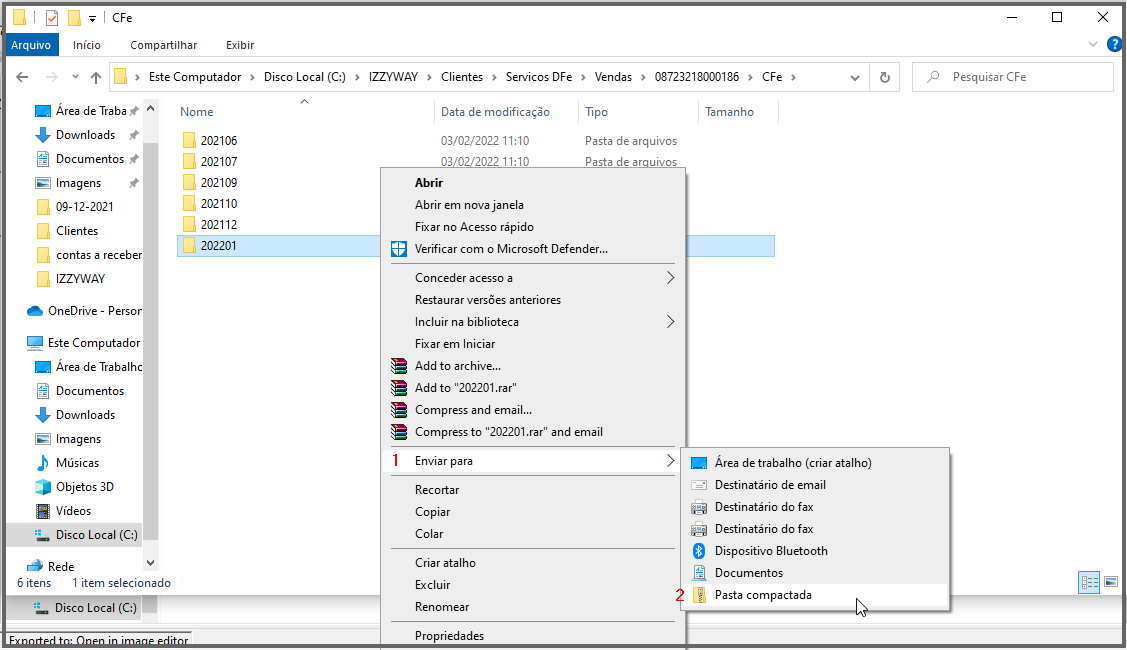The width and height of the screenshot is (1127, 650).
Task: Click the WinRAR icon beside Add to archive
Action: [x=399, y=366]
